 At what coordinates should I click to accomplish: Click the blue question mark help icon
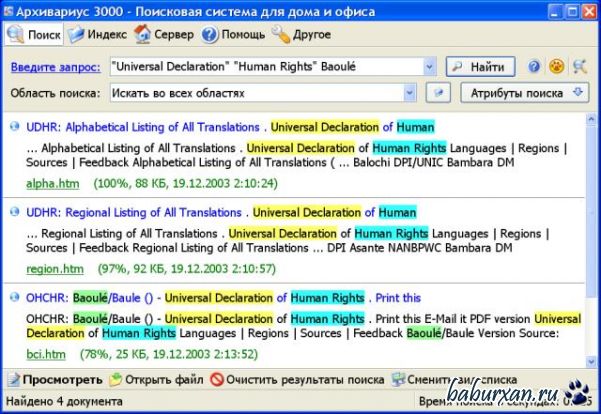(x=535, y=67)
